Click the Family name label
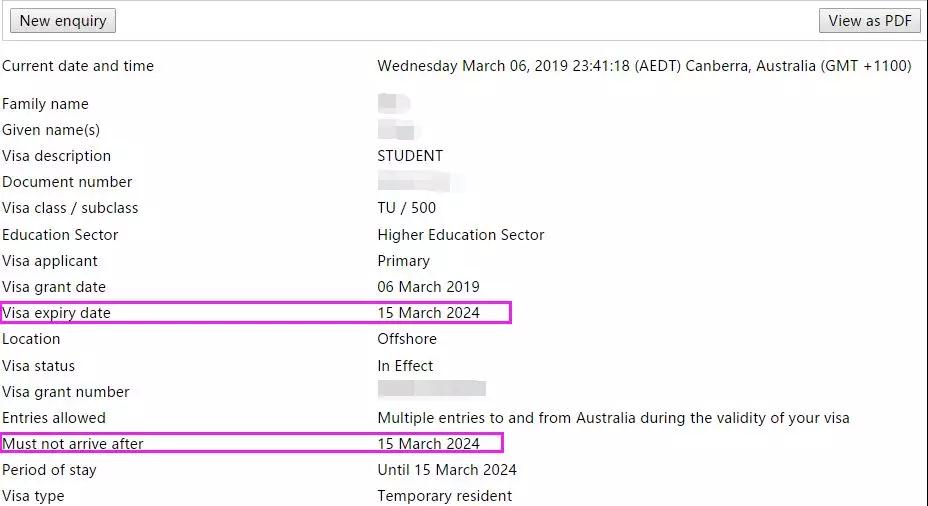The height and width of the screenshot is (506, 928). click(x=45, y=104)
